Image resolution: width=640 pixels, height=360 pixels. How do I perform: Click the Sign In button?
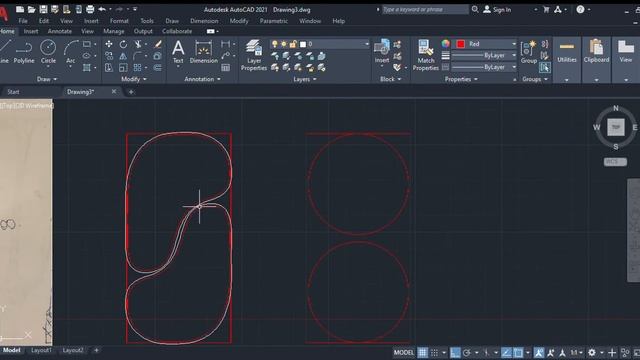click(497, 9)
